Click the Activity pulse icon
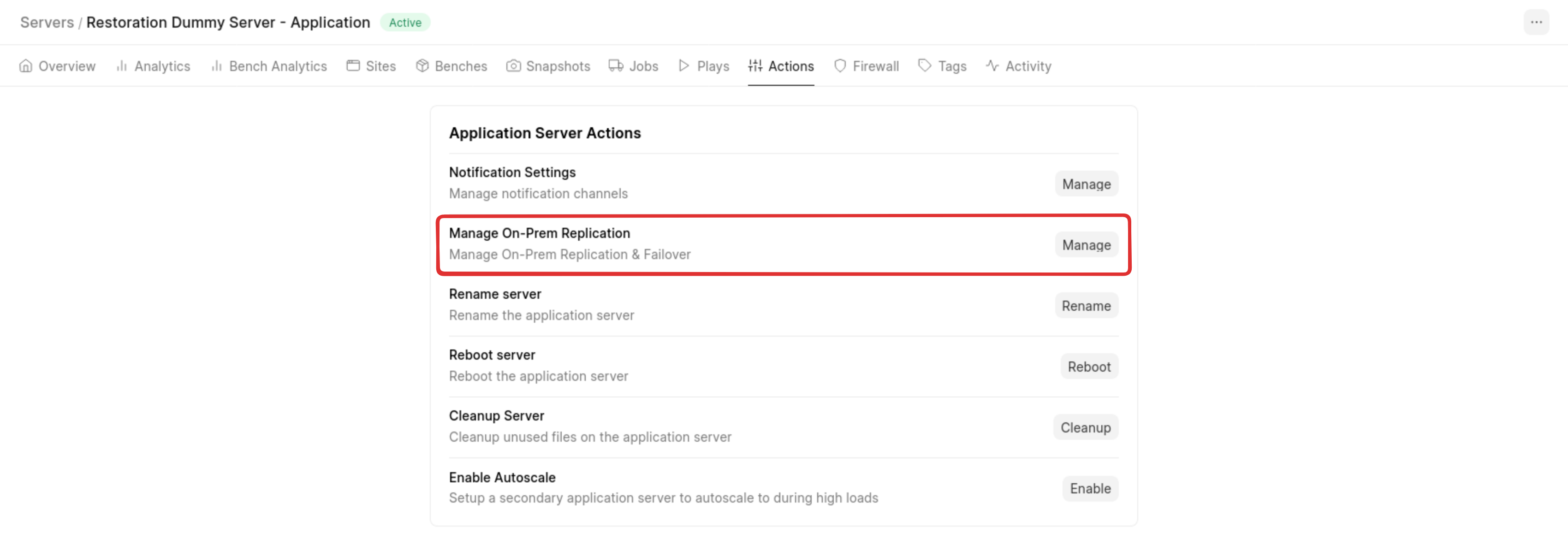The height and width of the screenshot is (533, 1568). point(992,66)
